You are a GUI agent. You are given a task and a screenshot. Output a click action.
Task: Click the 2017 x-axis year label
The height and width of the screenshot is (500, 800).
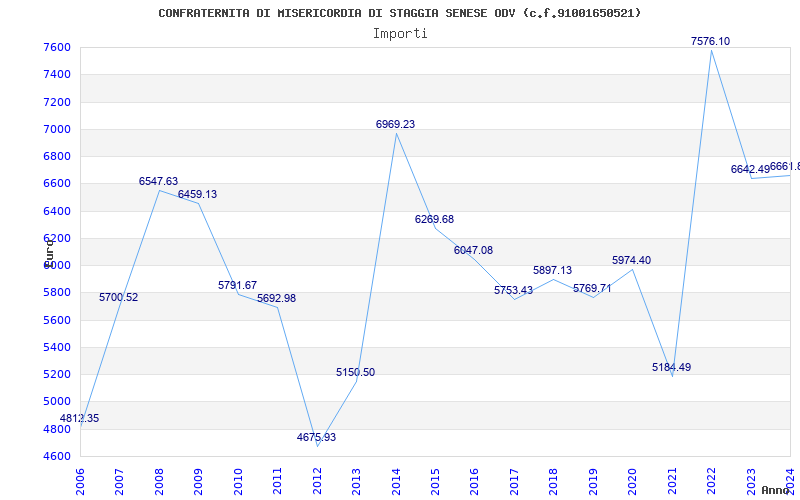coord(514,481)
